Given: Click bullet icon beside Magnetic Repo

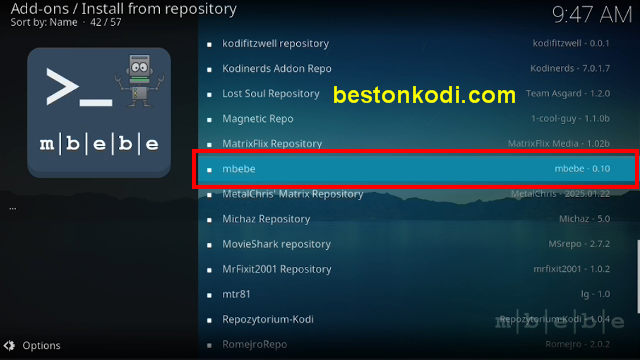Looking at the screenshot, I should [x=209, y=120].
